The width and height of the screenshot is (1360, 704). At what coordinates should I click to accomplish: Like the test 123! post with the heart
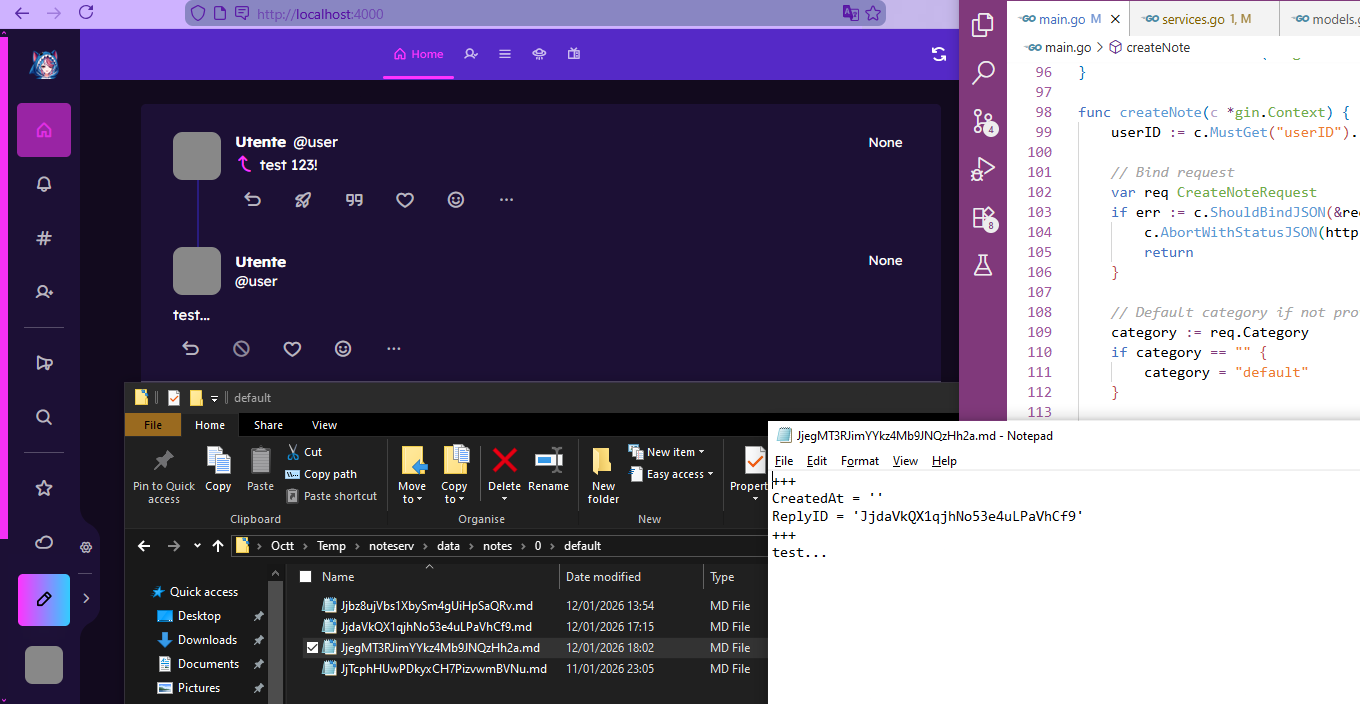click(405, 199)
